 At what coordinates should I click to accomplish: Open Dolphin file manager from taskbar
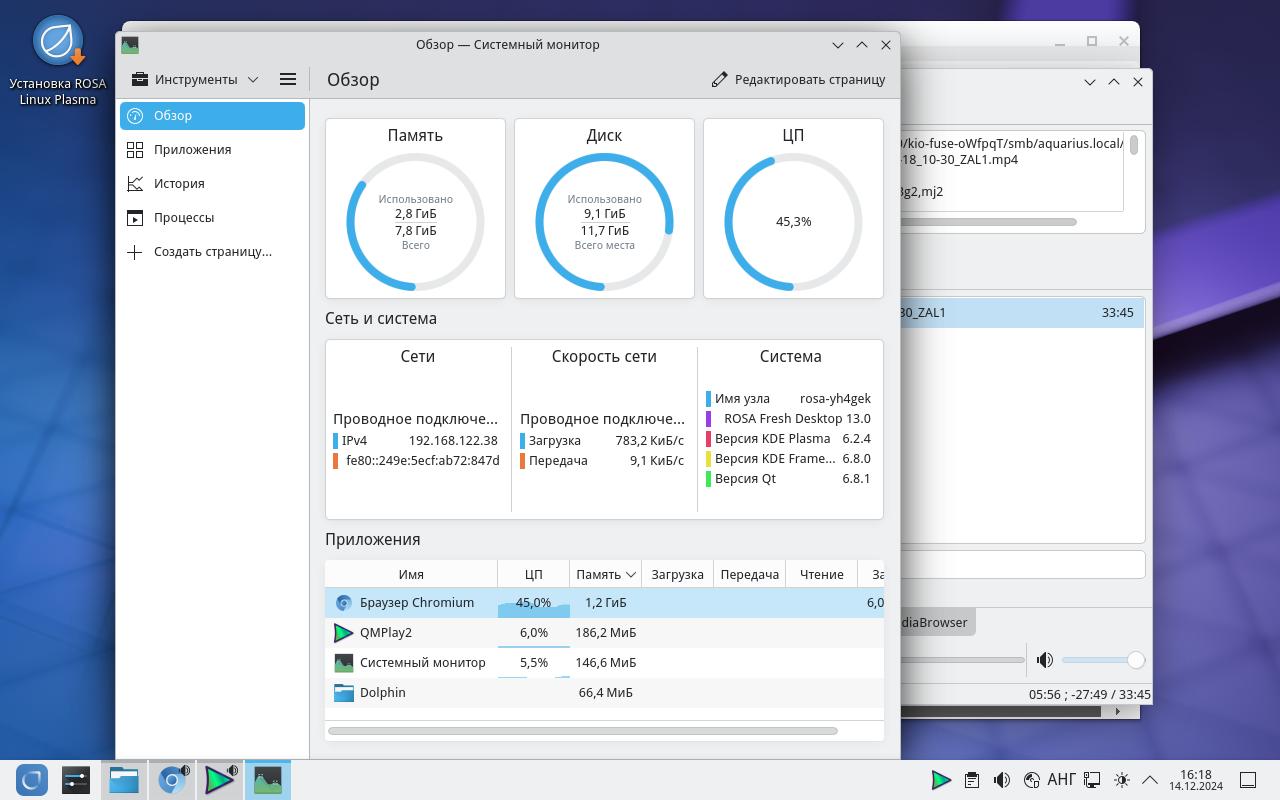coord(124,780)
